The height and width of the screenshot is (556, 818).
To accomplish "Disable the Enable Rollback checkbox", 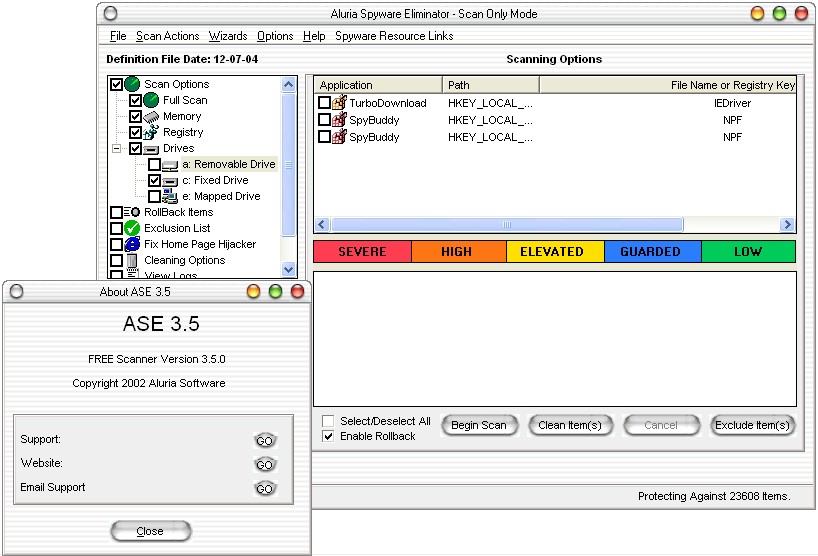I will [328, 436].
